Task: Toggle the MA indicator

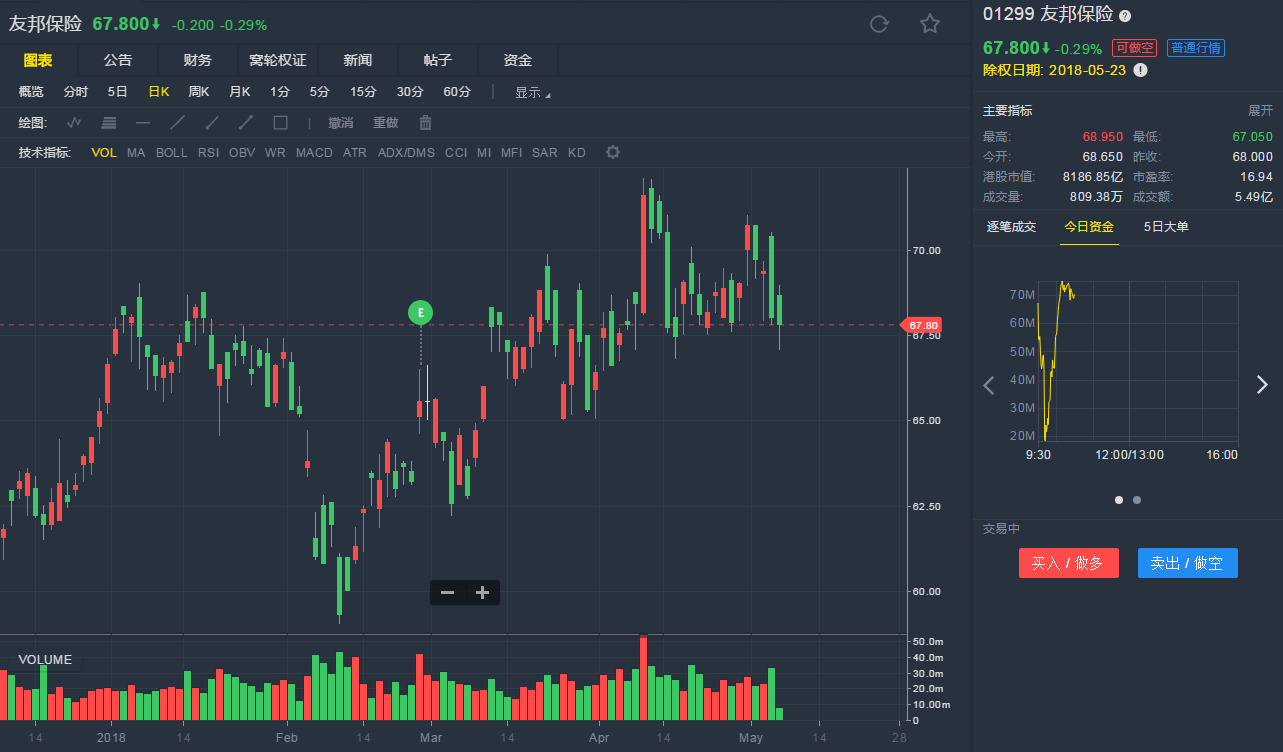Action: [136, 153]
